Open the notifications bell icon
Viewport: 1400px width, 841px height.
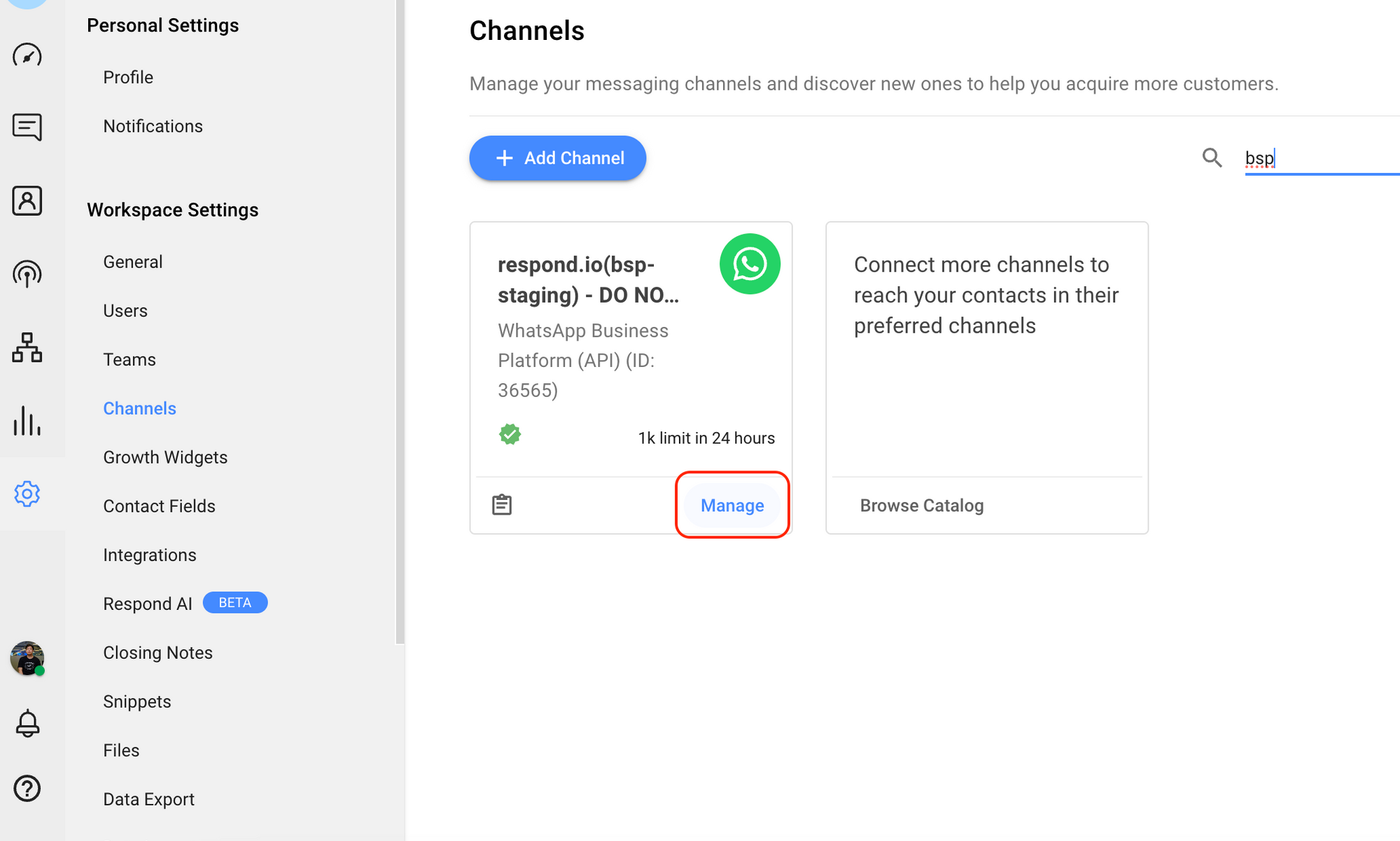click(27, 723)
